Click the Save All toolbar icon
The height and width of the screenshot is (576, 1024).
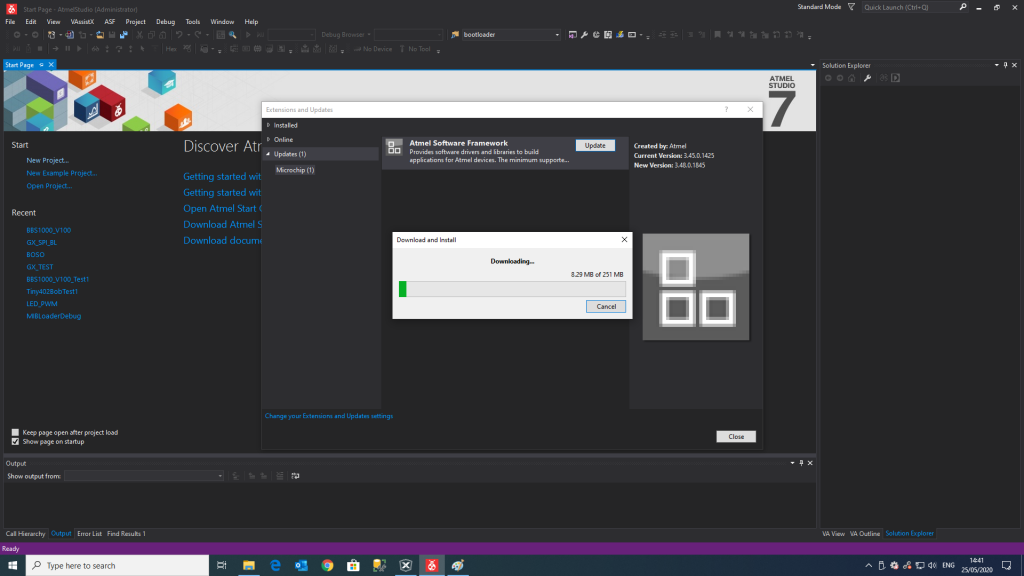123,35
